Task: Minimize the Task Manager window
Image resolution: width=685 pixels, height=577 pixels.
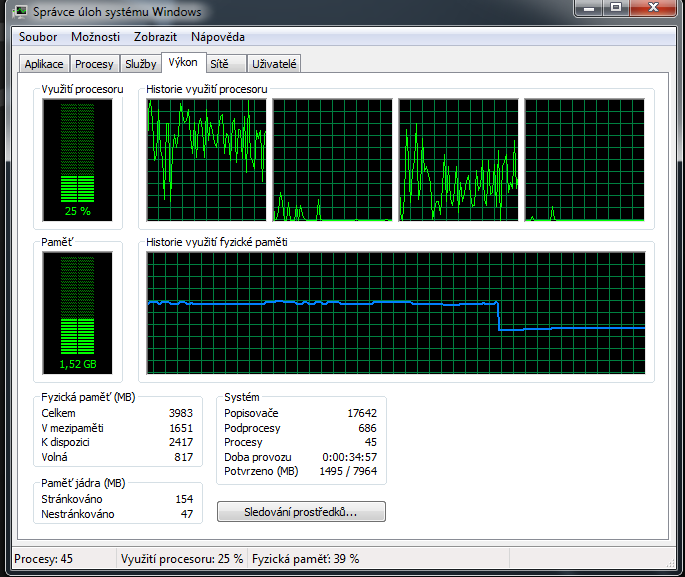Action: coord(589,8)
